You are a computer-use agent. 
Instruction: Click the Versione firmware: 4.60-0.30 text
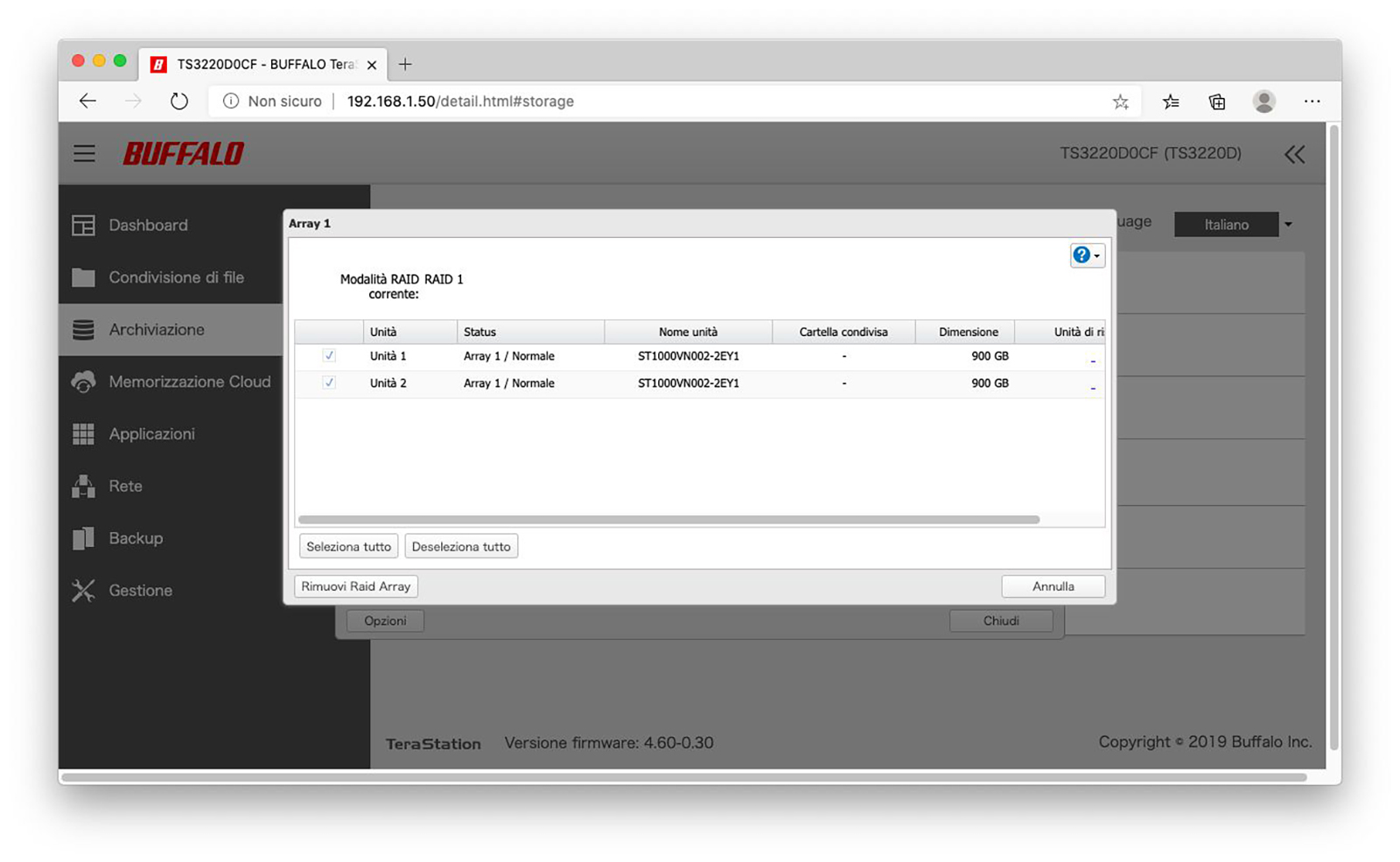click(609, 743)
